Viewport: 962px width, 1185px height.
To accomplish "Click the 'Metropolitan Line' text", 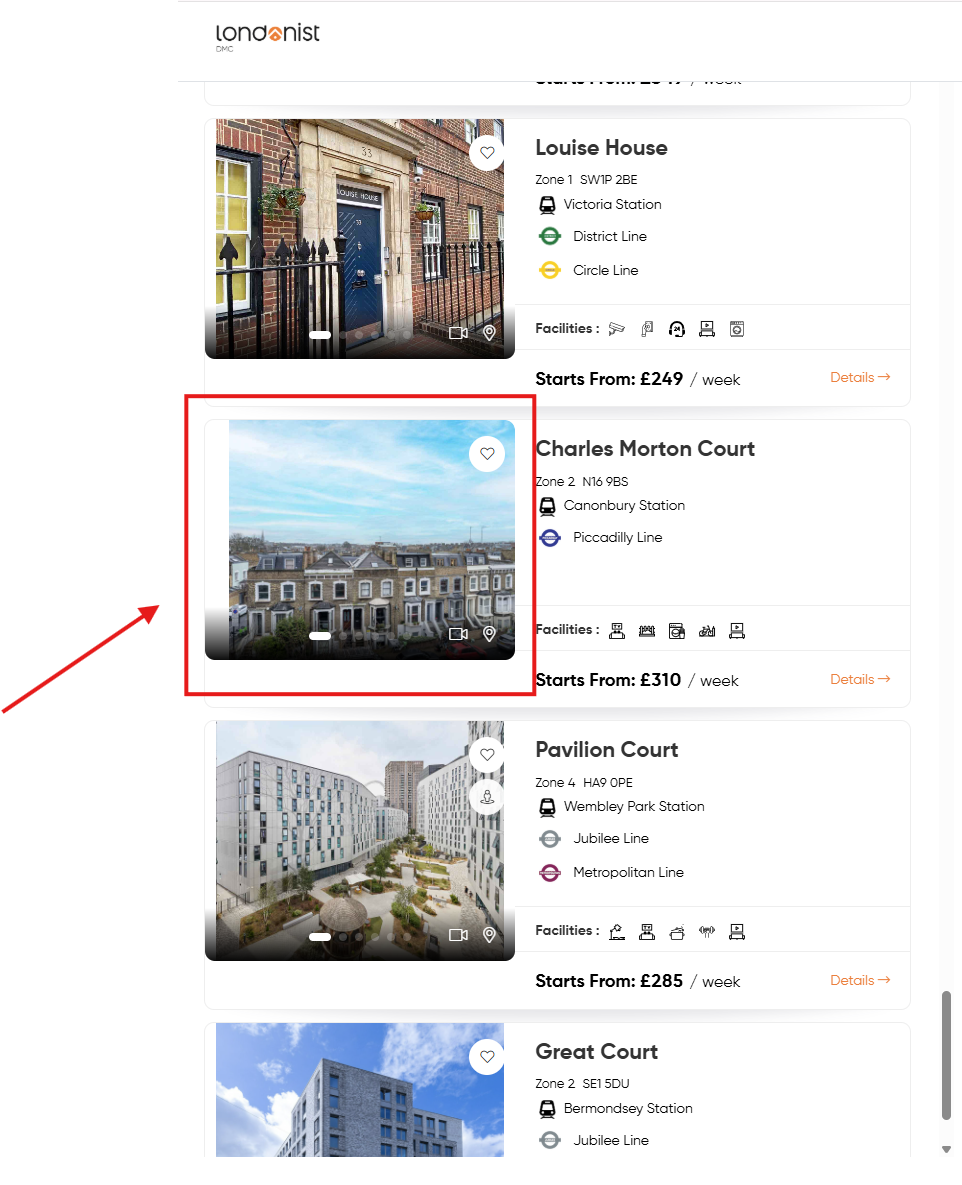I will tap(628, 873).
